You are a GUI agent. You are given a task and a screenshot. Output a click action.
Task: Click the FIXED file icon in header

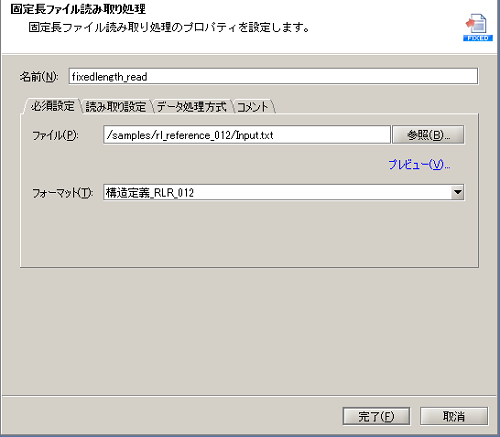478,28
